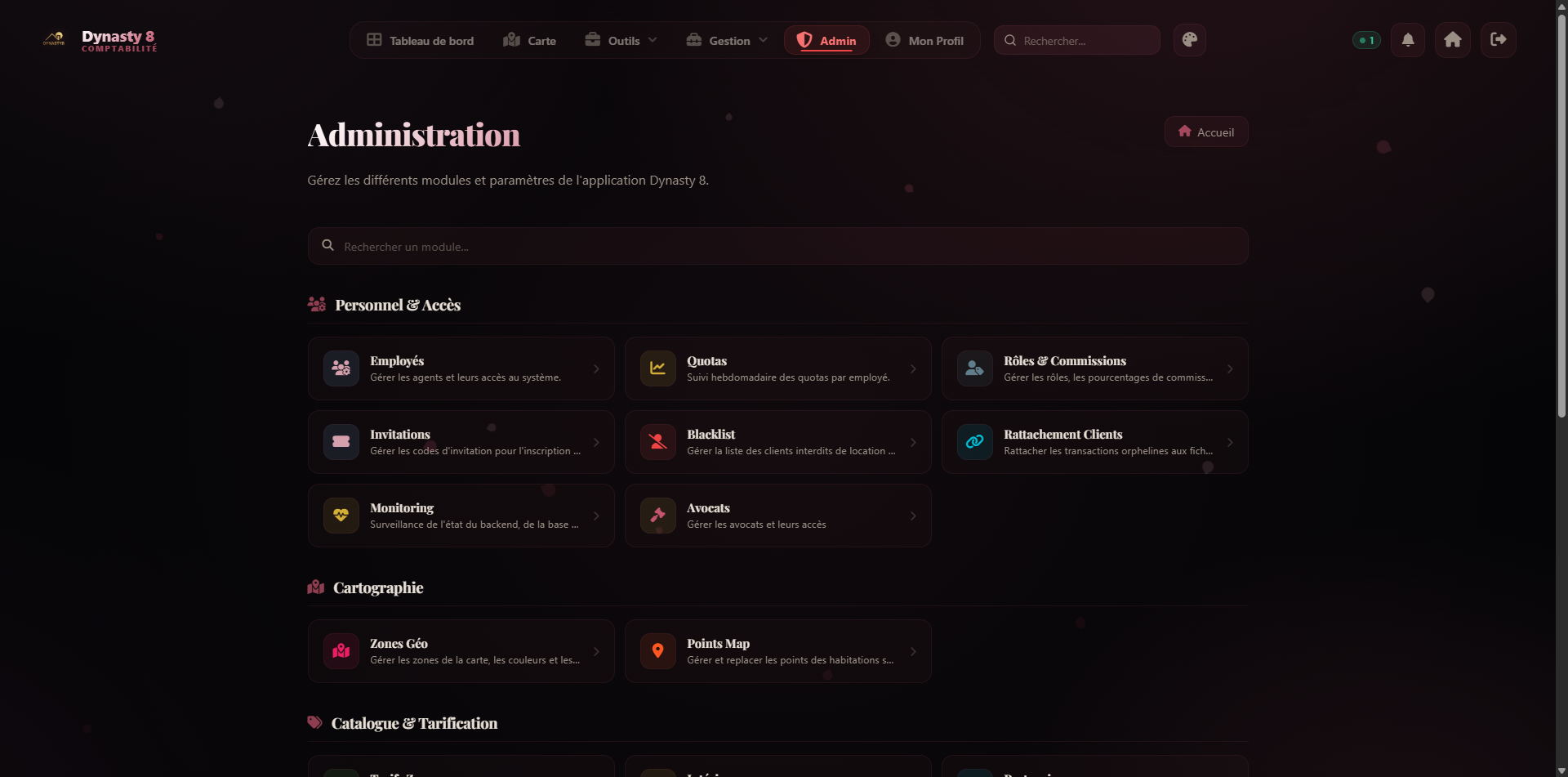
Task: Click the Accueil button
Action: [x=1205, y=132]
